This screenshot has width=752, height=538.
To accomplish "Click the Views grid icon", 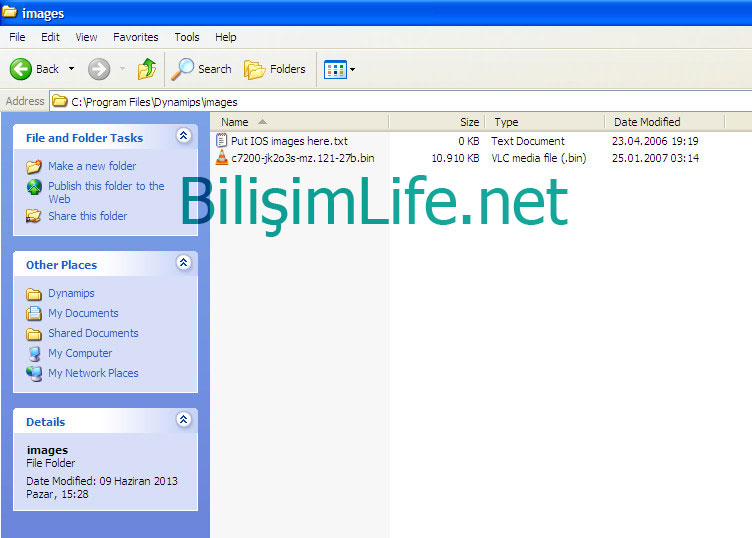I will [335, 70].
